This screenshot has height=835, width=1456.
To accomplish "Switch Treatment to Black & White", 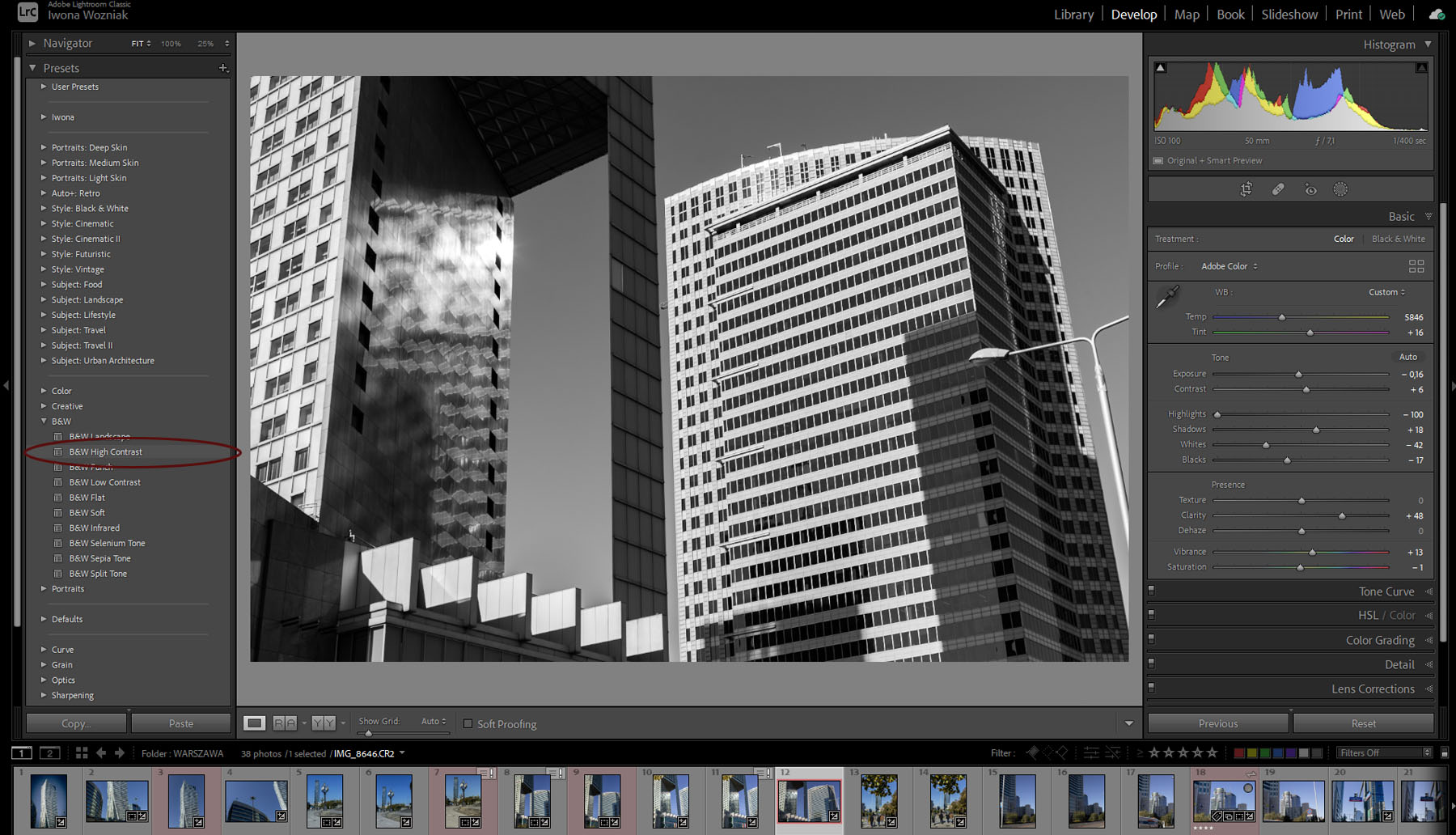I will (x=1399, y=239).
